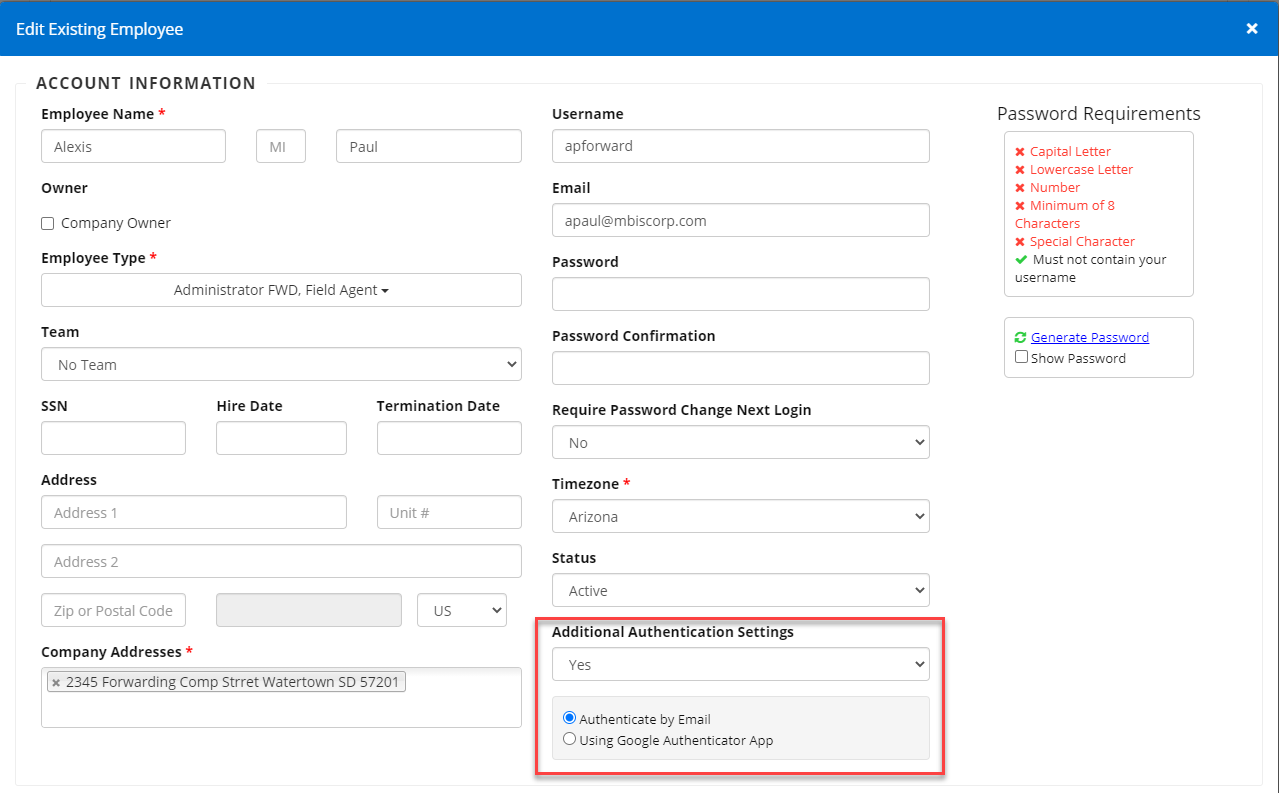Screen dimensions: 1279x793
Task: Edit the Email field apaul@mbiscorp.com
Action: 741,220
